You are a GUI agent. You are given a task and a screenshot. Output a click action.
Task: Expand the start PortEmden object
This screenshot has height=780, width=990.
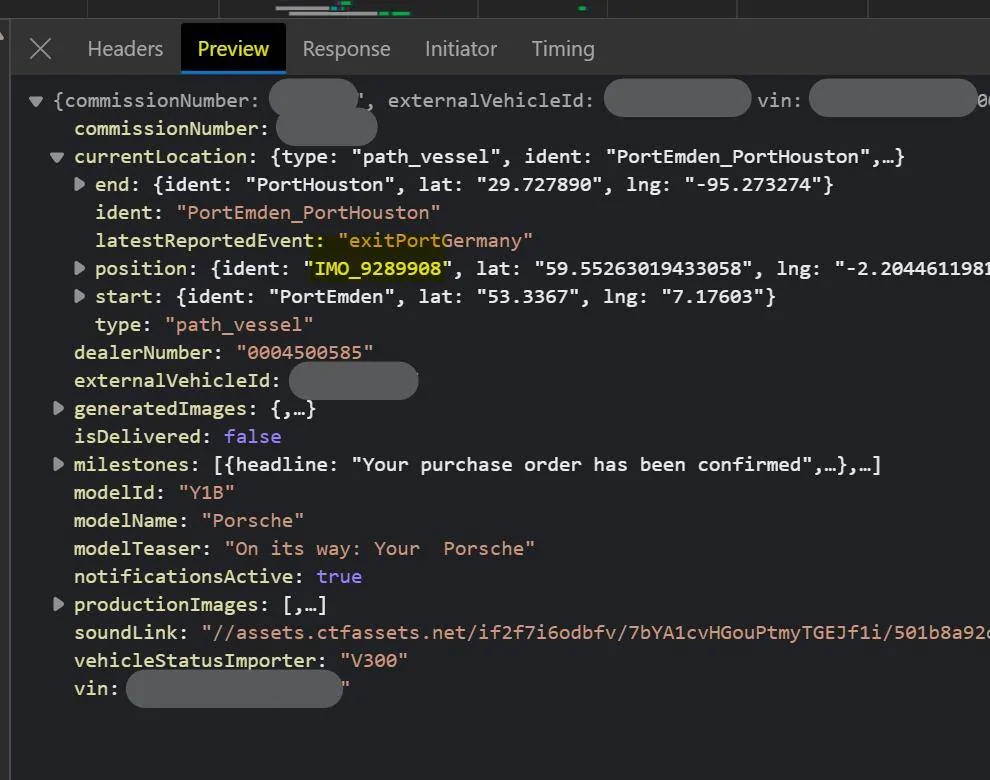(x=80, y=296)
